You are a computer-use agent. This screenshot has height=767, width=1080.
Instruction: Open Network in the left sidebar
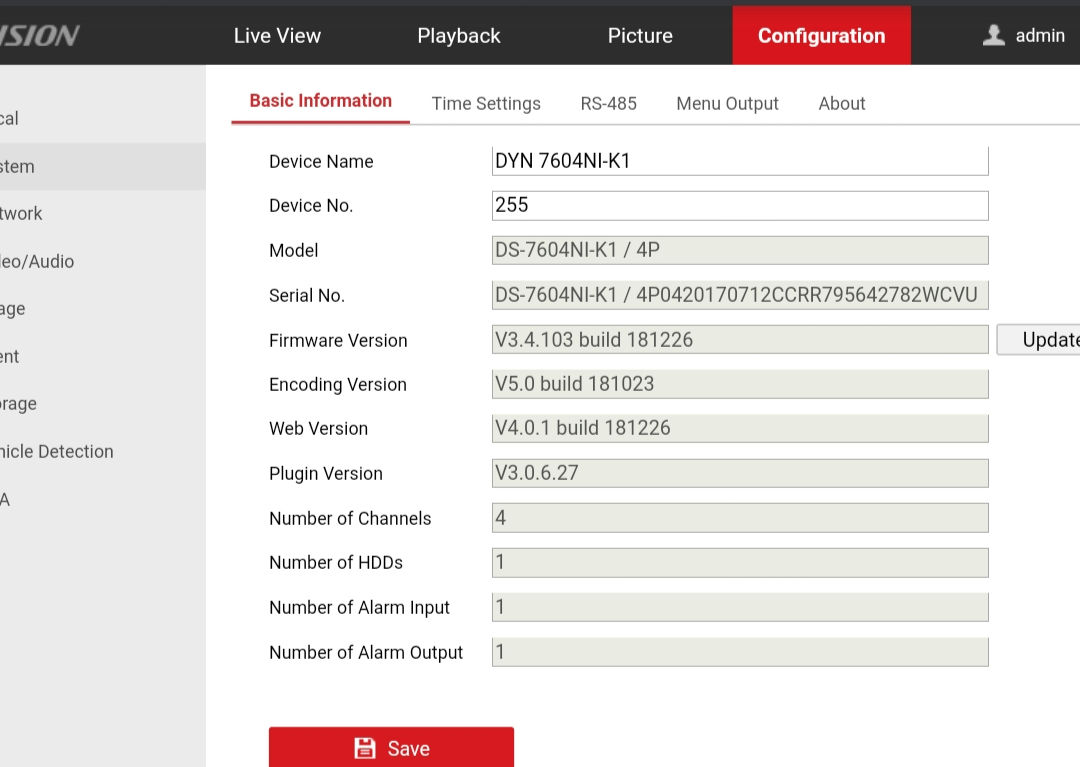coord(102,213)
